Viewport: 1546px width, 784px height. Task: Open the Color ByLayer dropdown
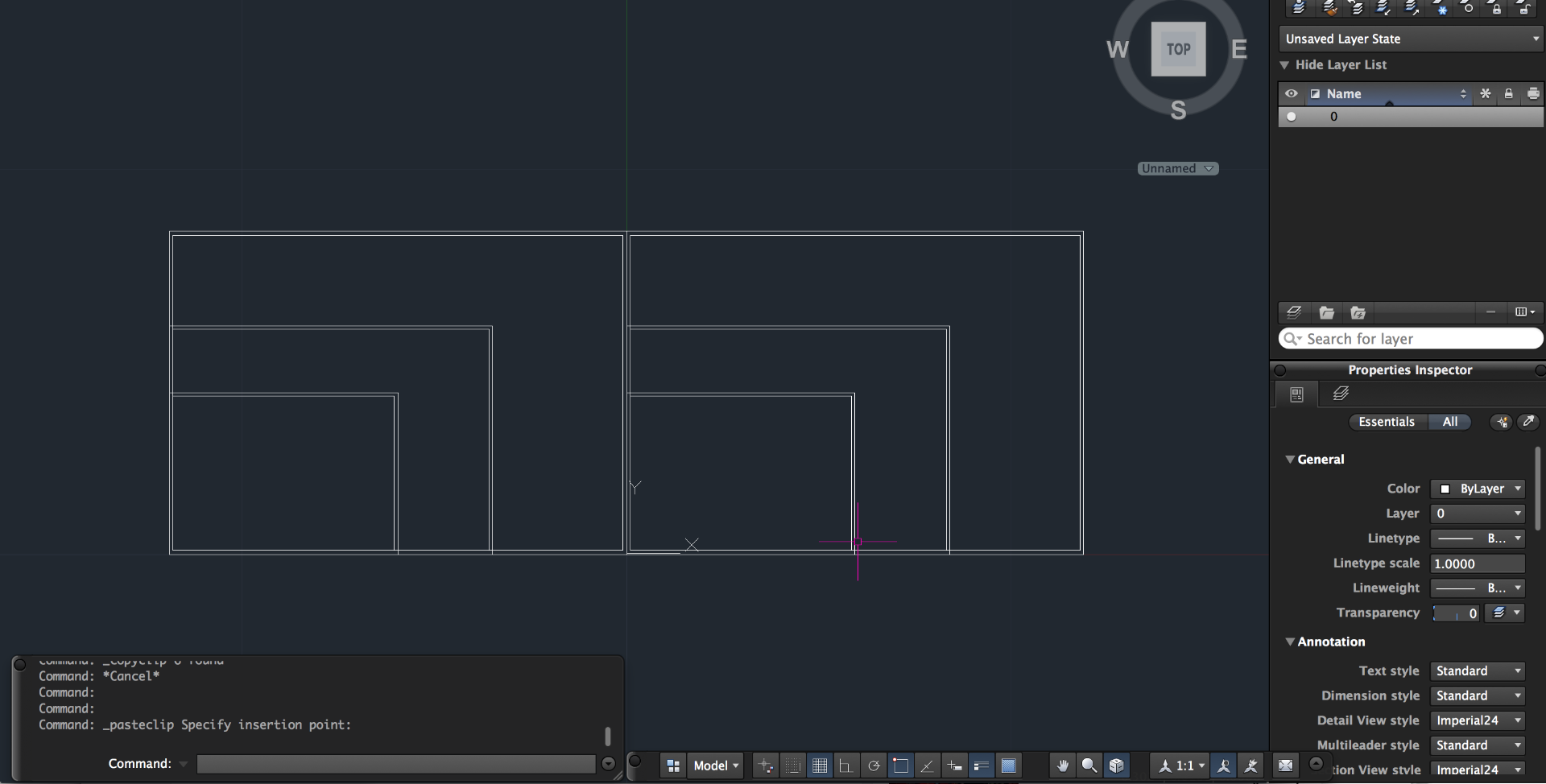(x=1478, y=489)
